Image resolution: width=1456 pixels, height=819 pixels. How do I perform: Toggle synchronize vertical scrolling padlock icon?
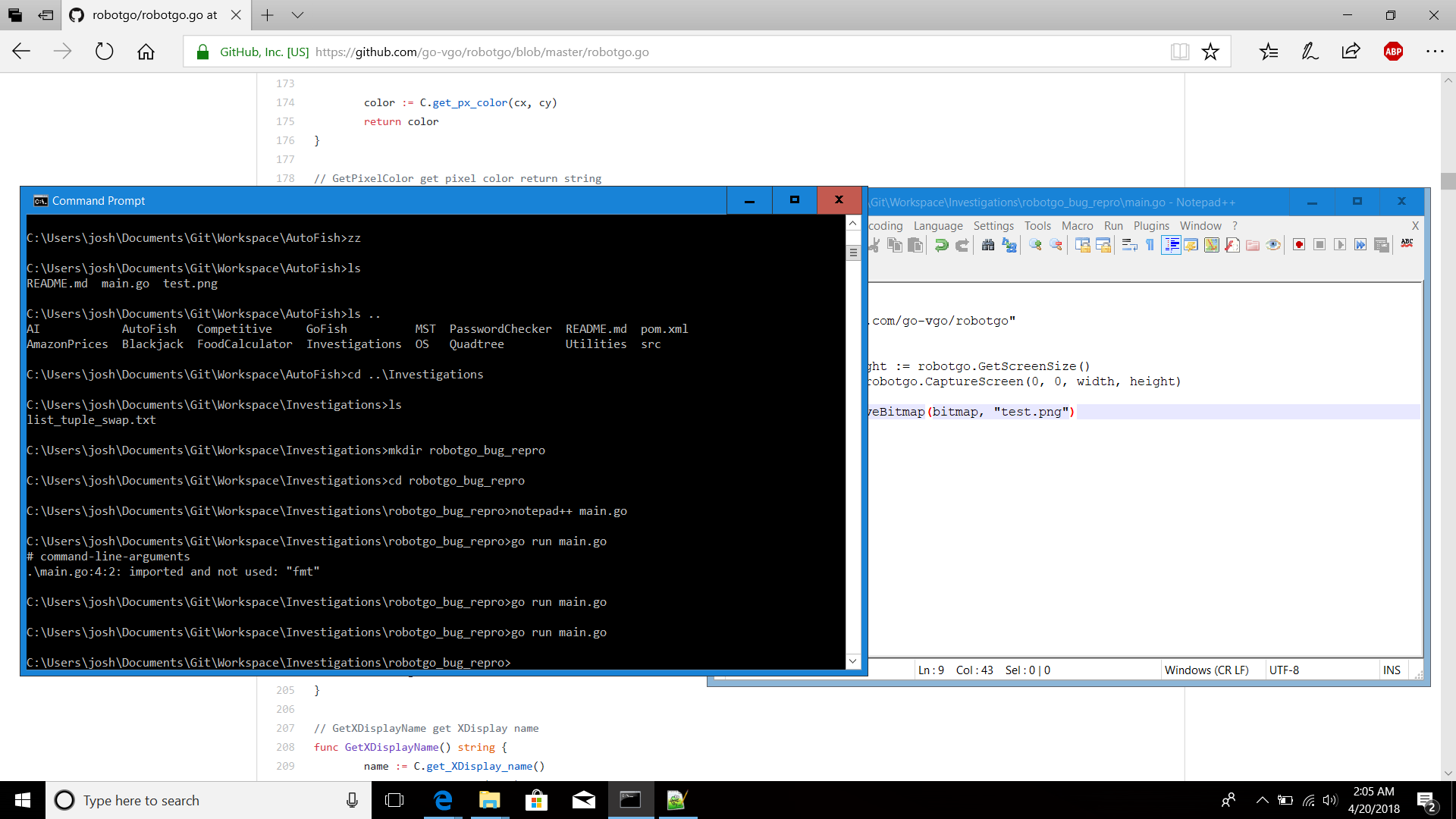(x=1083, y=244)
